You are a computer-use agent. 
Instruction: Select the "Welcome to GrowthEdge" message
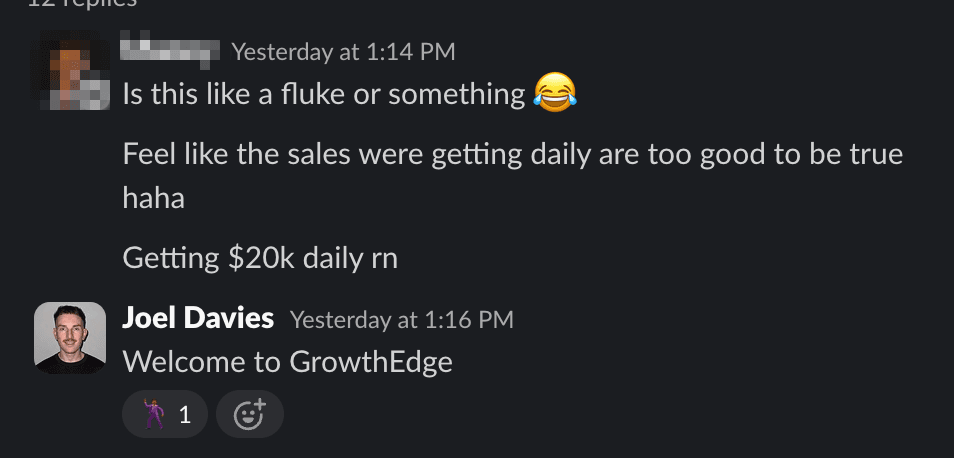287,361
